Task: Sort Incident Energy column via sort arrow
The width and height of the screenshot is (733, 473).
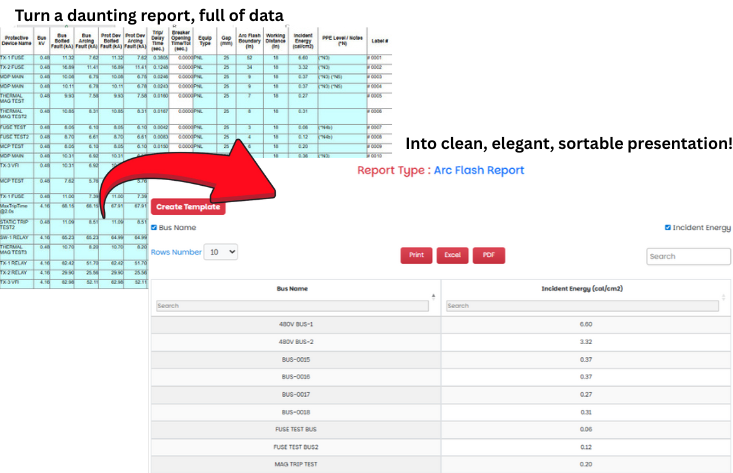Action: (726, 295)
